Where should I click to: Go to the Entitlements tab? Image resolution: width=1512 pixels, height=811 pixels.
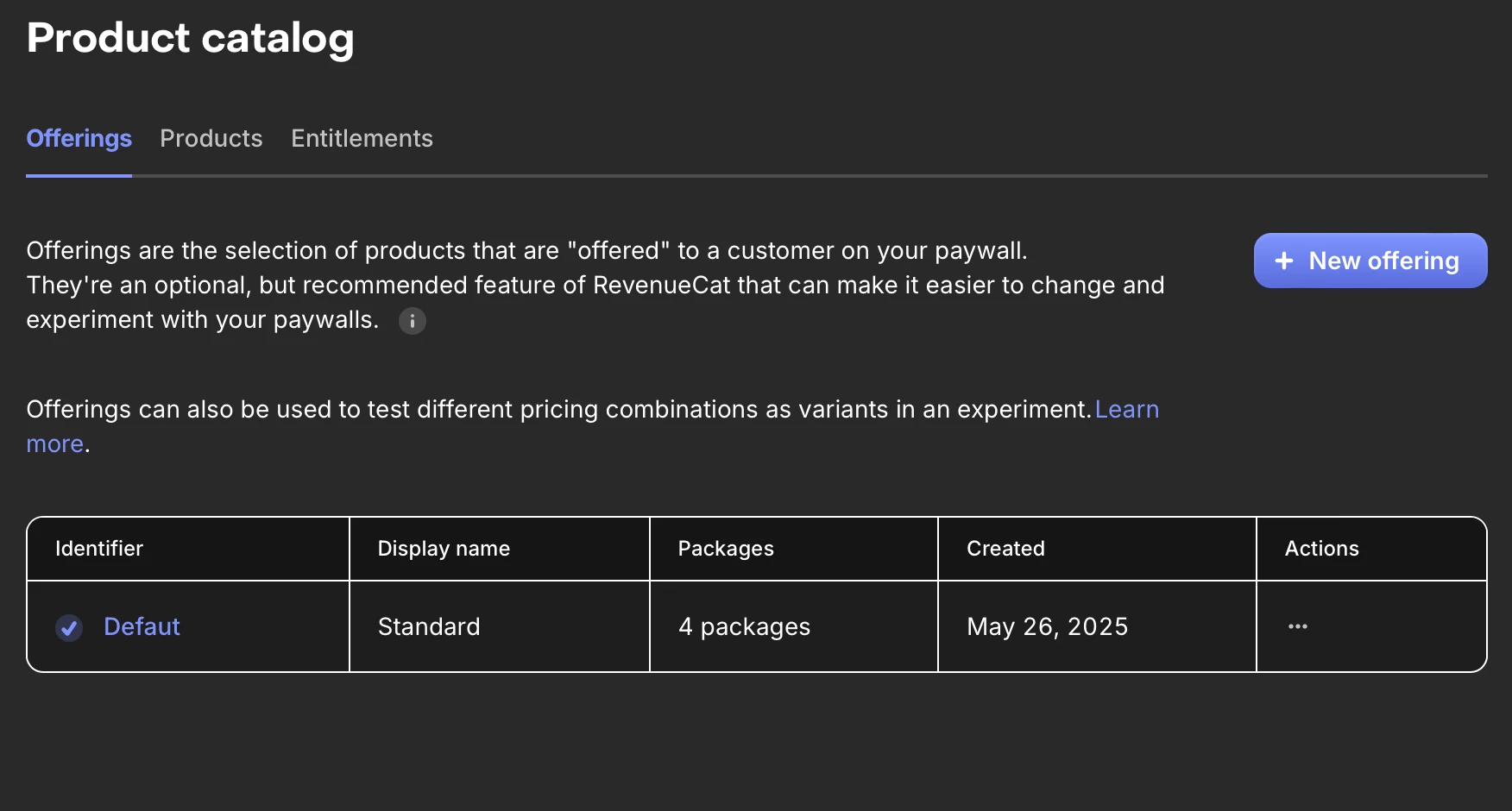362,139
